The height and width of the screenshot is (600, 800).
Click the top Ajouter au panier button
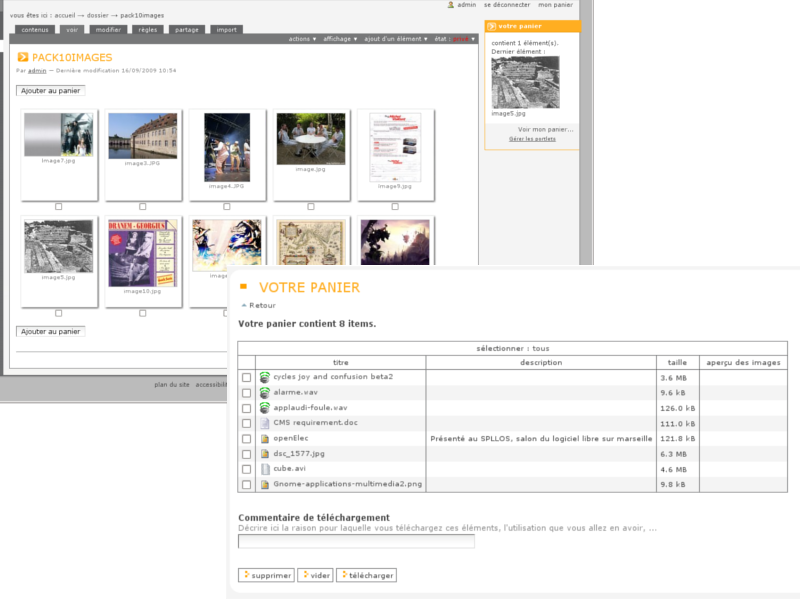(51, 91)
